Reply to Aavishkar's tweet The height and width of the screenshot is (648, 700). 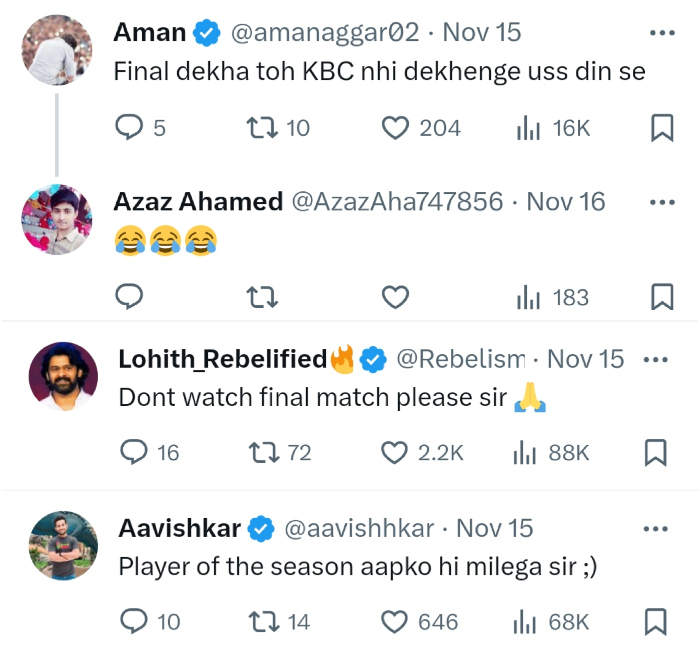pyautogui.click(x=133, y=622)
